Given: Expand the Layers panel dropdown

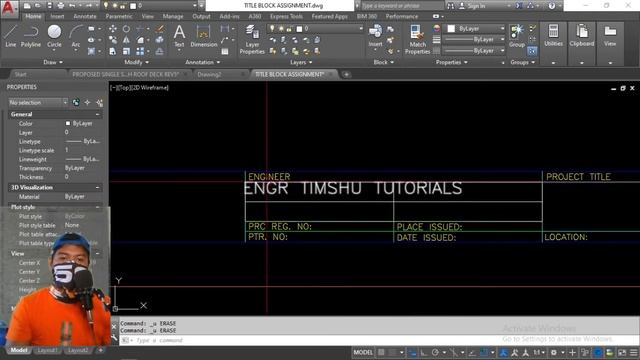Looking at the screenshot, I should coord(301,62).
